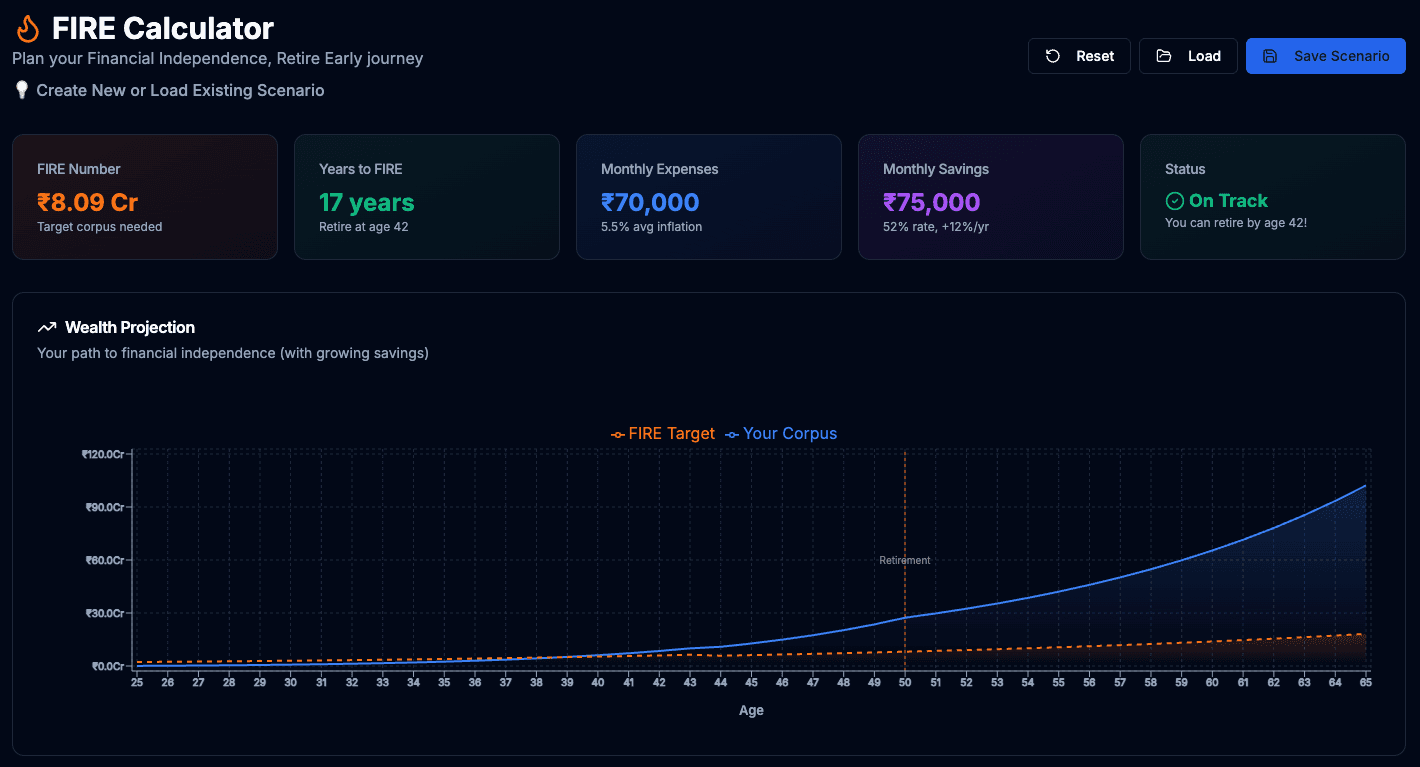Click the Reset circular arrow icon
This screenshot has width=1420, height=767.
[1053, 56]
